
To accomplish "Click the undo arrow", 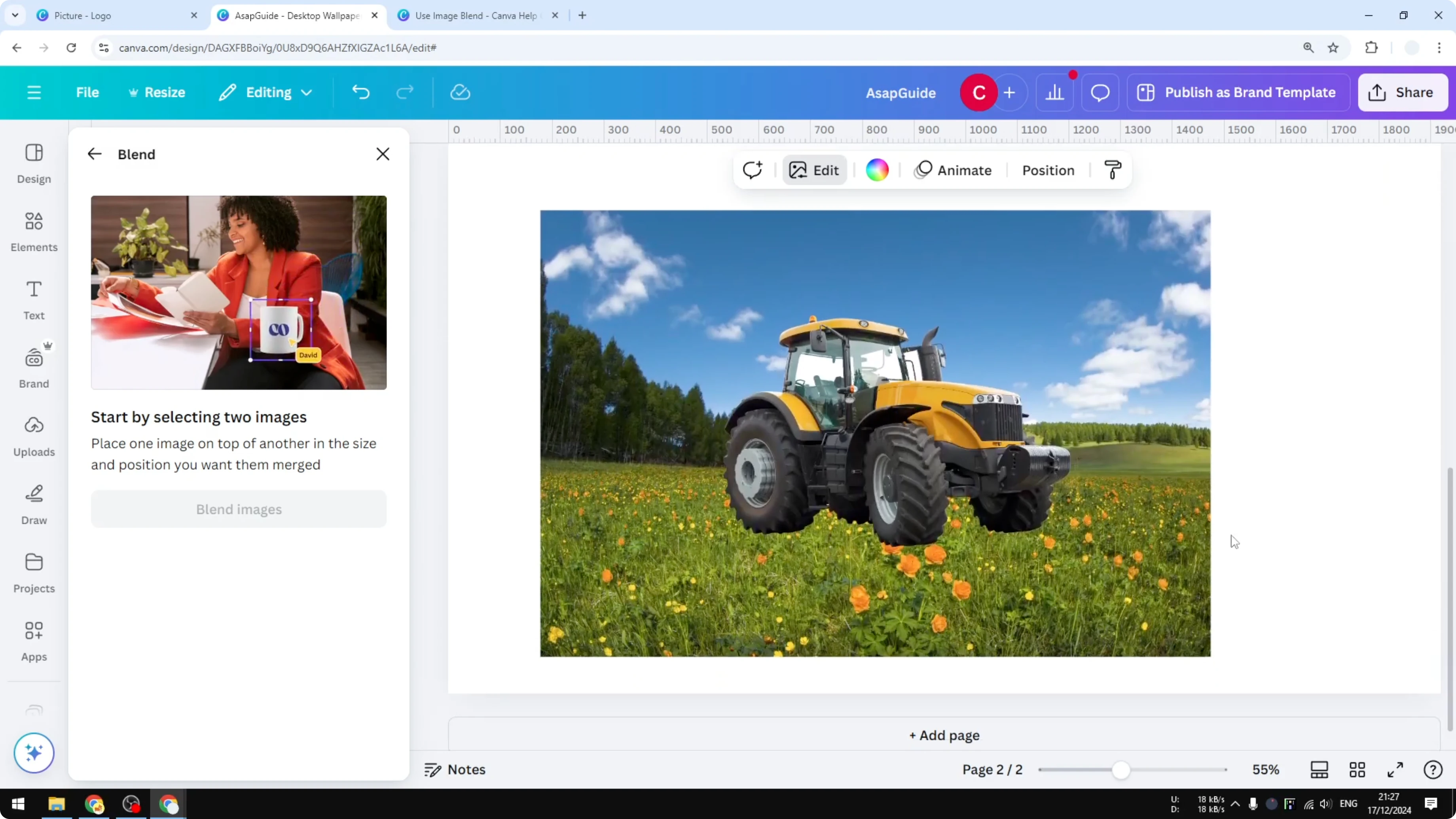I will click(x=361, y=92).
